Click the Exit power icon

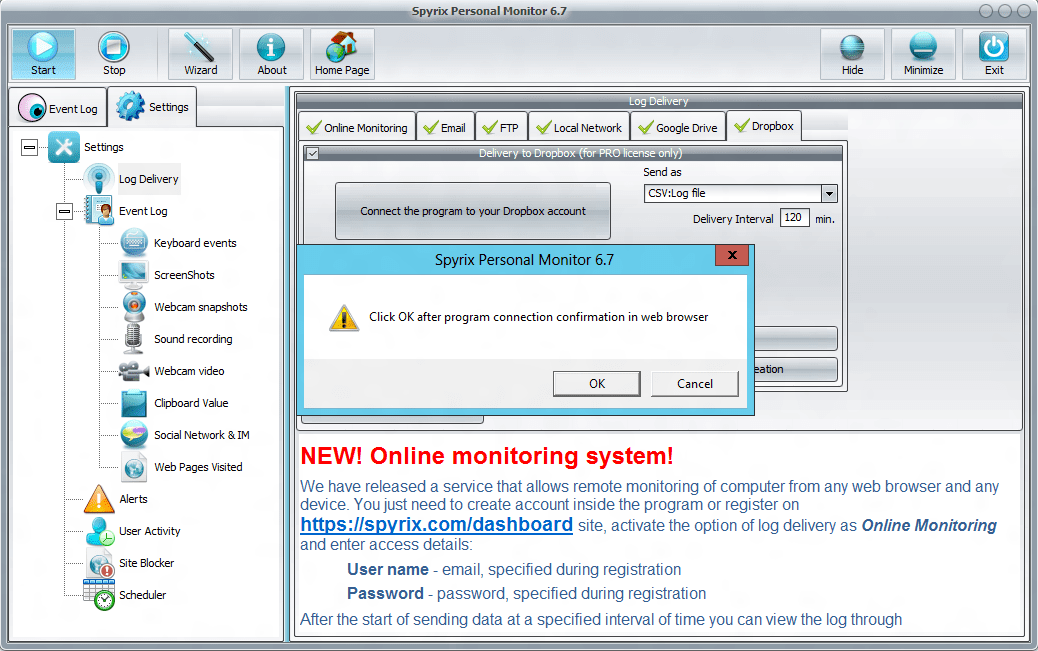coord(994,54)
